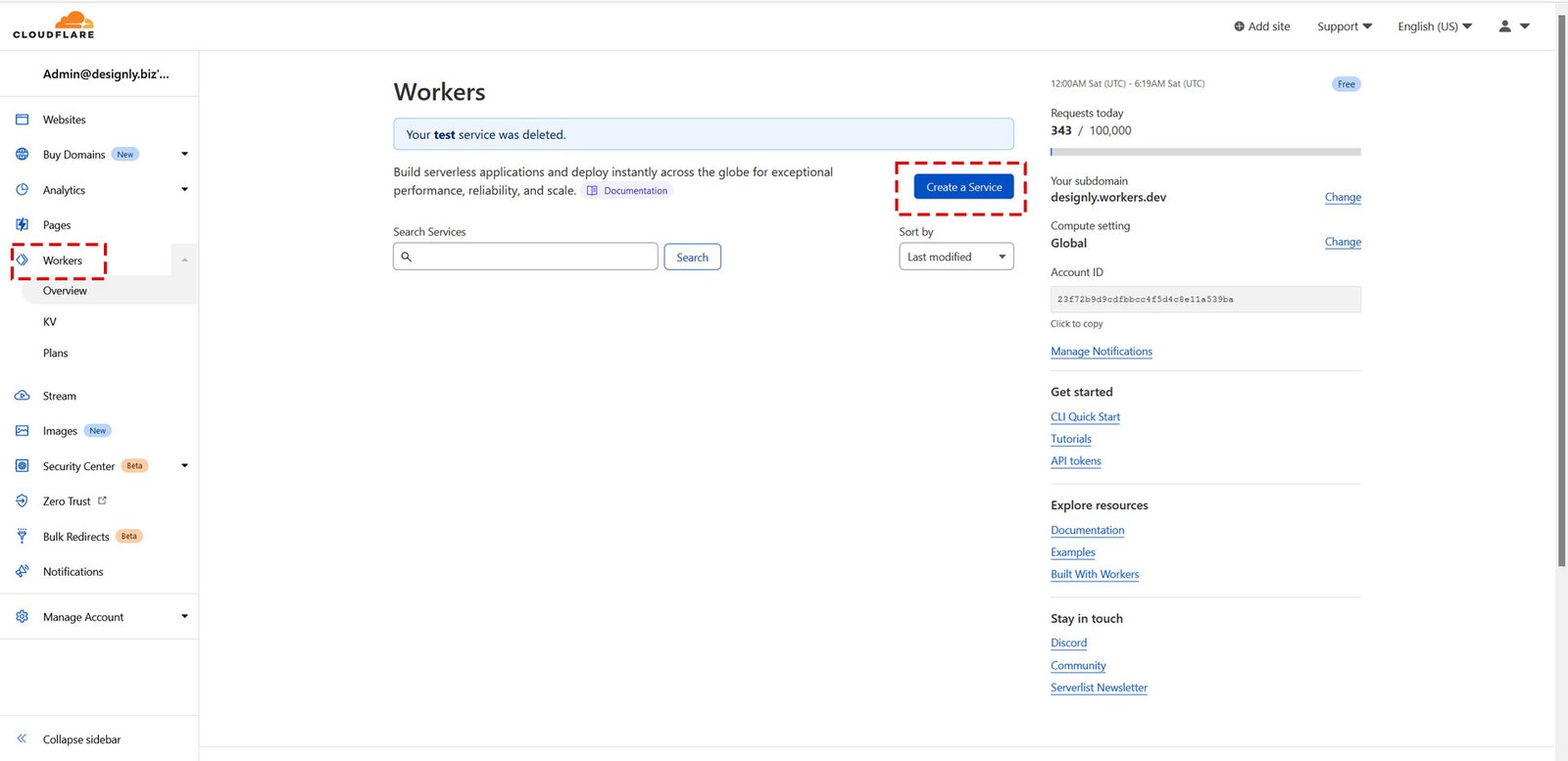Open the CLI Quick Start link
Viewport: 1568px width, 761px height.
1085,417
